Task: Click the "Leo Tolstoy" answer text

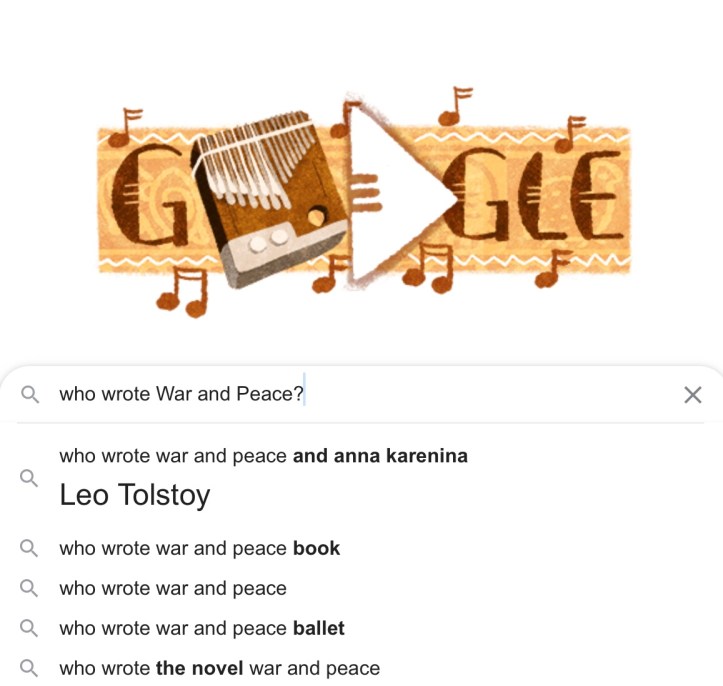Action: (x=134, y=495)
